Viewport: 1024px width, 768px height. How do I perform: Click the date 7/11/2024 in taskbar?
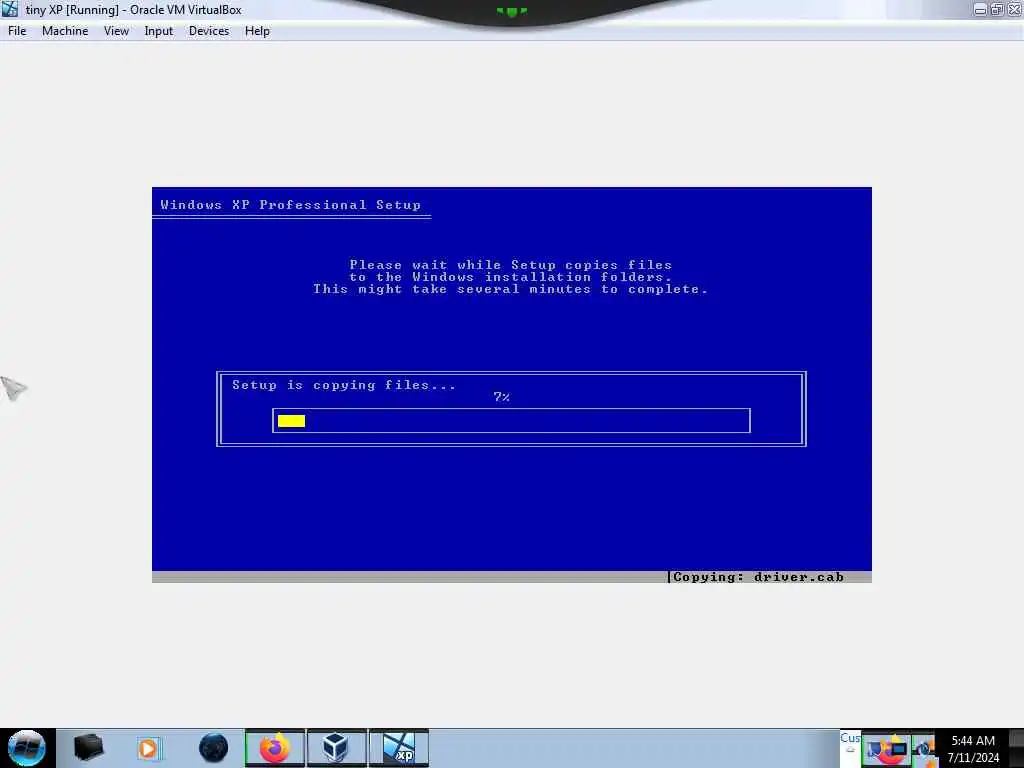coord(973,758)
